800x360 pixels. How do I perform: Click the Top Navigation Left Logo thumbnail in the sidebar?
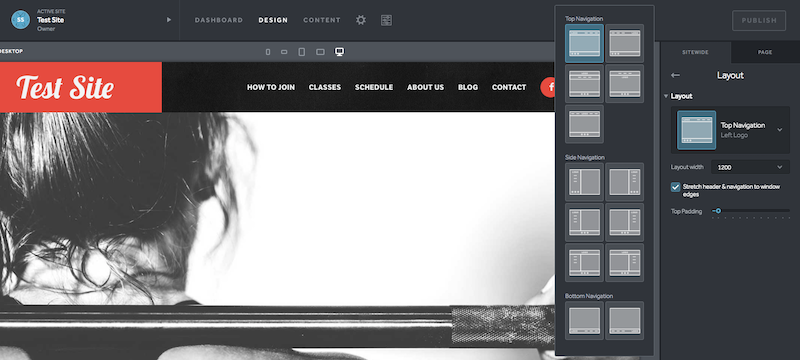point(696,130)
